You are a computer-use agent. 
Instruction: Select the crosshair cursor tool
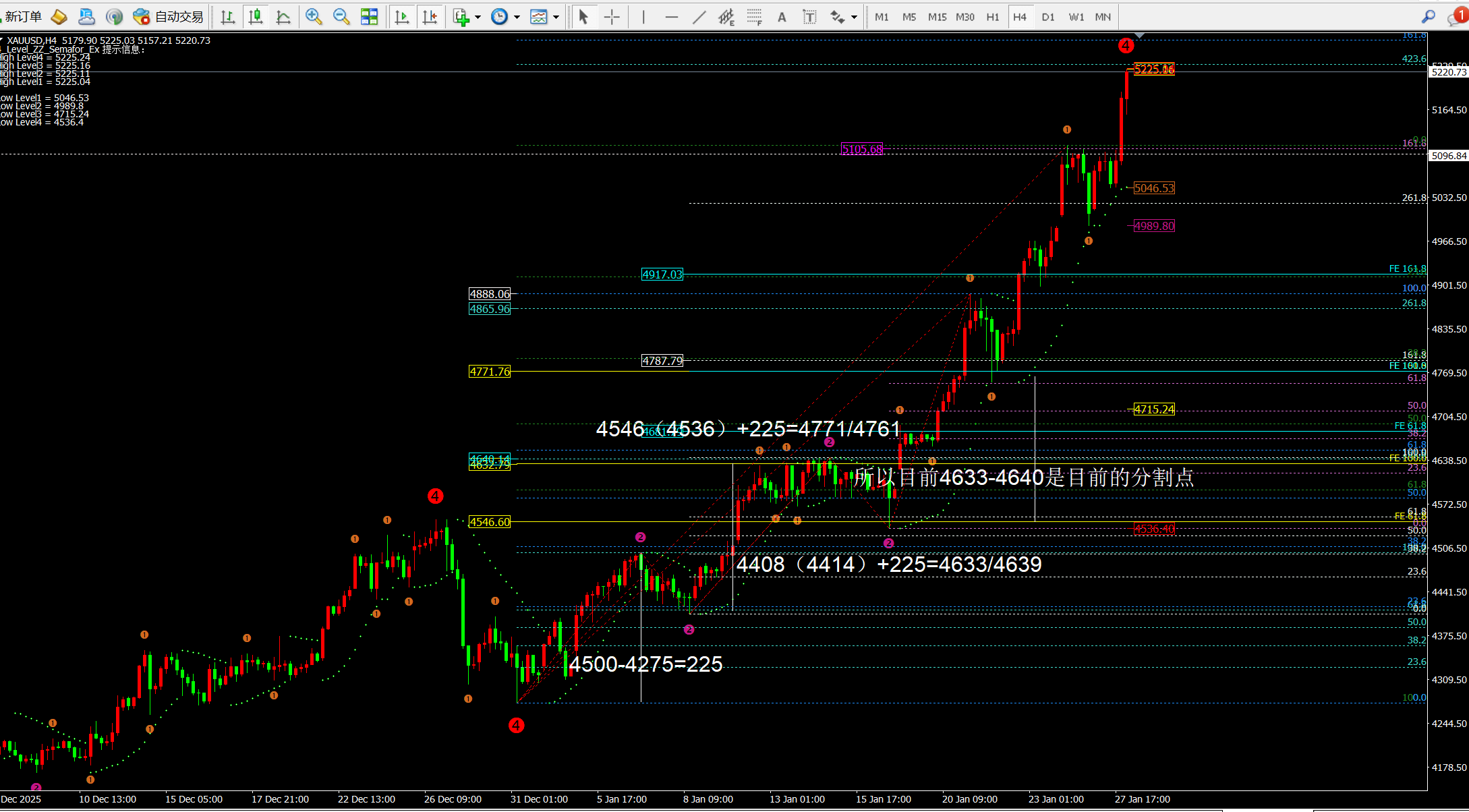[x=612, y=17]
